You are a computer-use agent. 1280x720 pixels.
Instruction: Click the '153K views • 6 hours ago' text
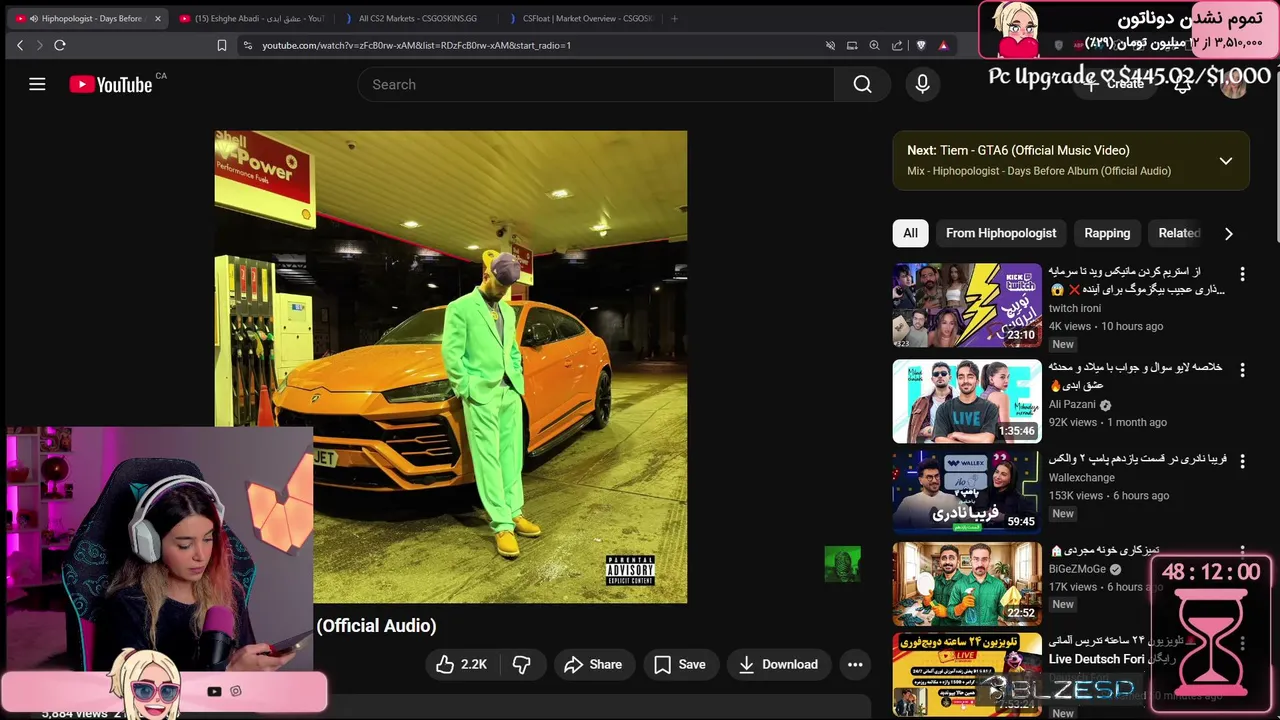point(1108,495)
